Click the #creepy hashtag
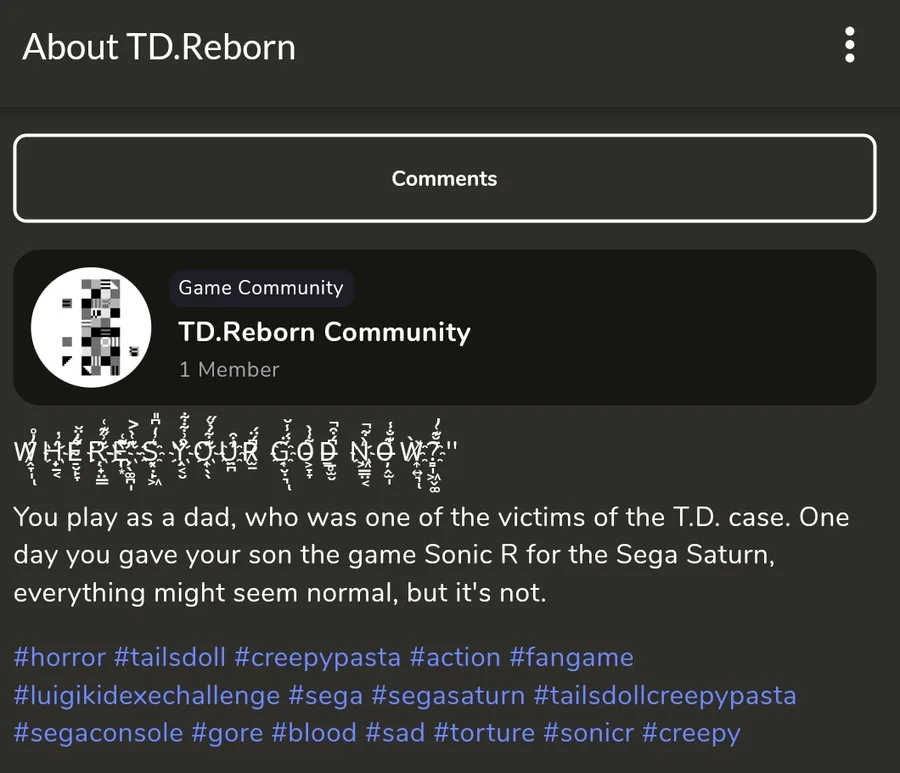This screenshot has width=900, height=773. tap(692, 735)
